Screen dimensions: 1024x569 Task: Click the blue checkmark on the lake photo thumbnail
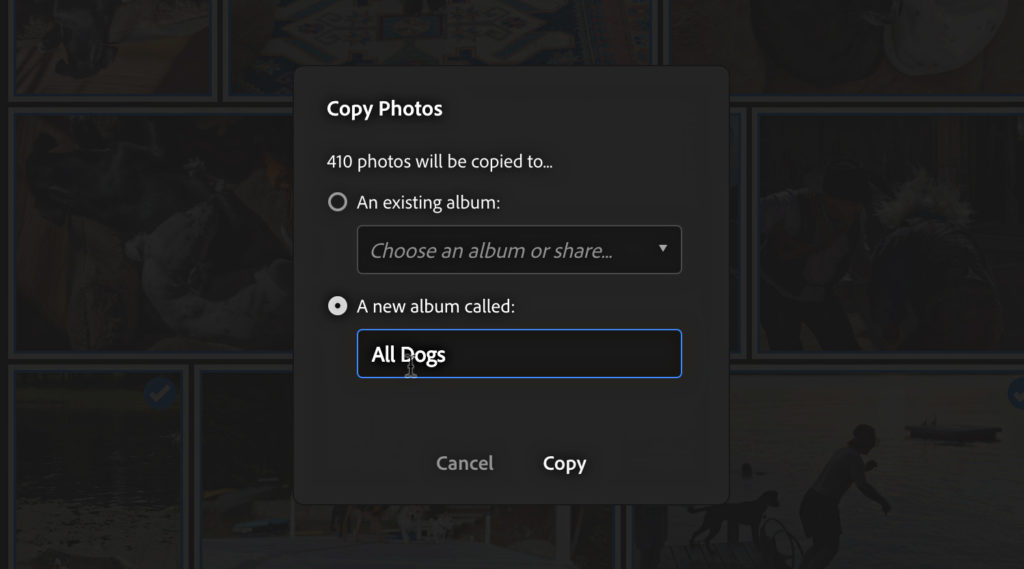tap(159, 393)
